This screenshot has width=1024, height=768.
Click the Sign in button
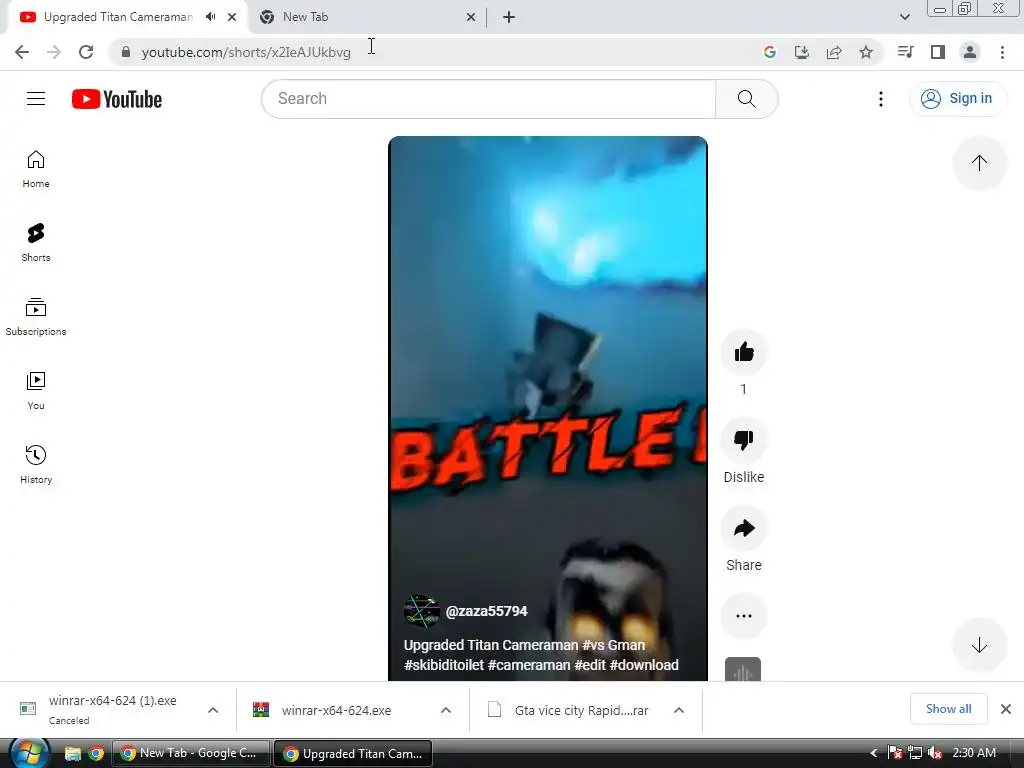coord(957,99)
